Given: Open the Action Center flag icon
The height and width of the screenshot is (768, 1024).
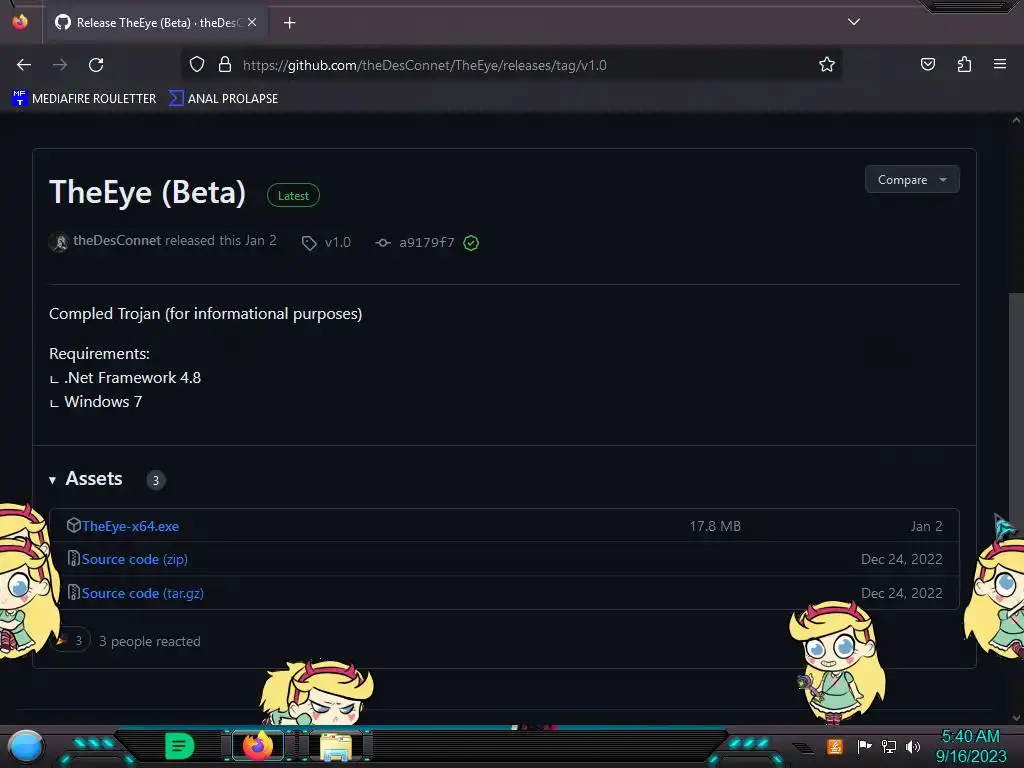Looking at the screenshot, I should pyautogui.click(x=864, y=746).
